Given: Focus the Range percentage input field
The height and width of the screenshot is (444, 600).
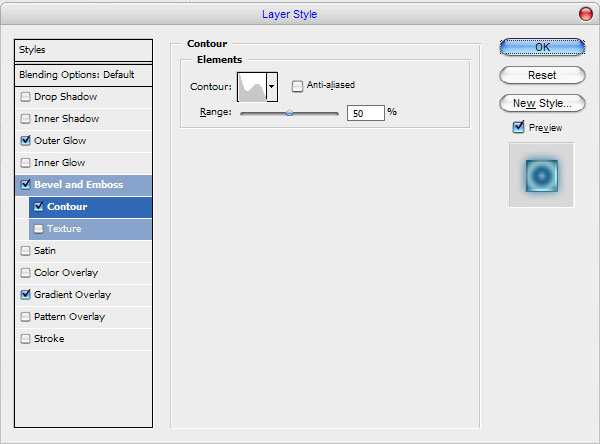Looking at the screenshot, I should point(365,113).
